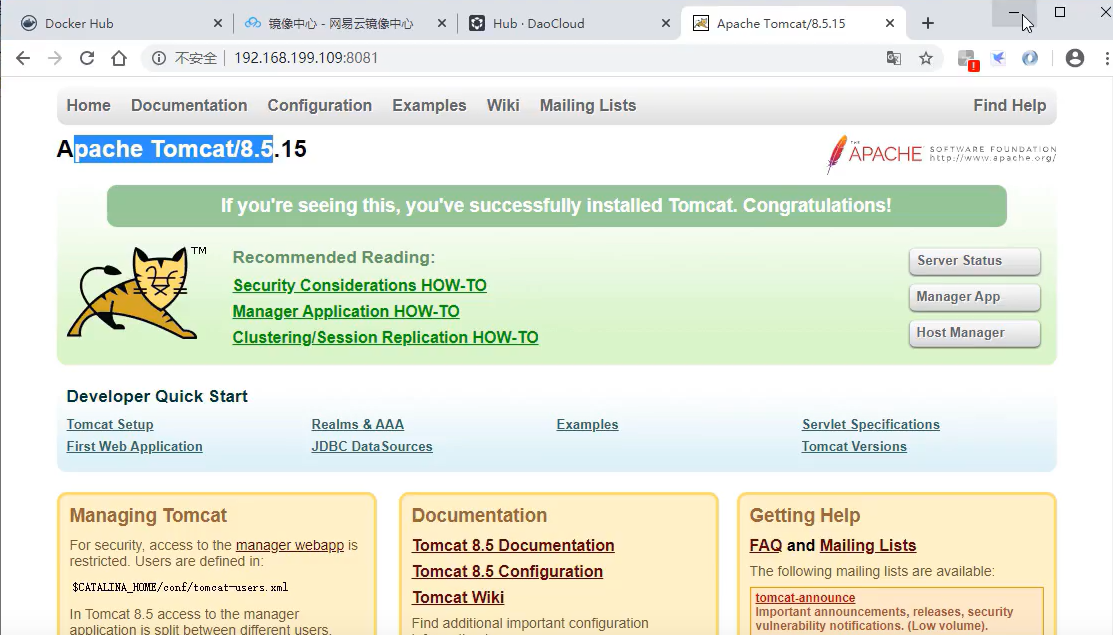Click the Manager App button
The width and height of the screenshot is (1113, 635).
coord(973,297)
